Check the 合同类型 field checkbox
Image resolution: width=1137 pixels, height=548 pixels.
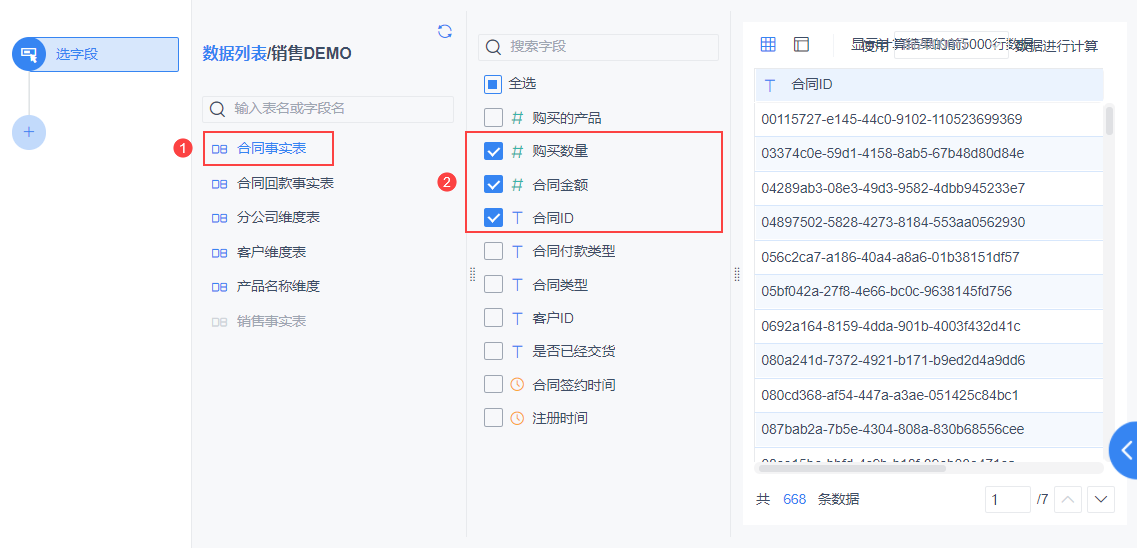click(493, 285)
